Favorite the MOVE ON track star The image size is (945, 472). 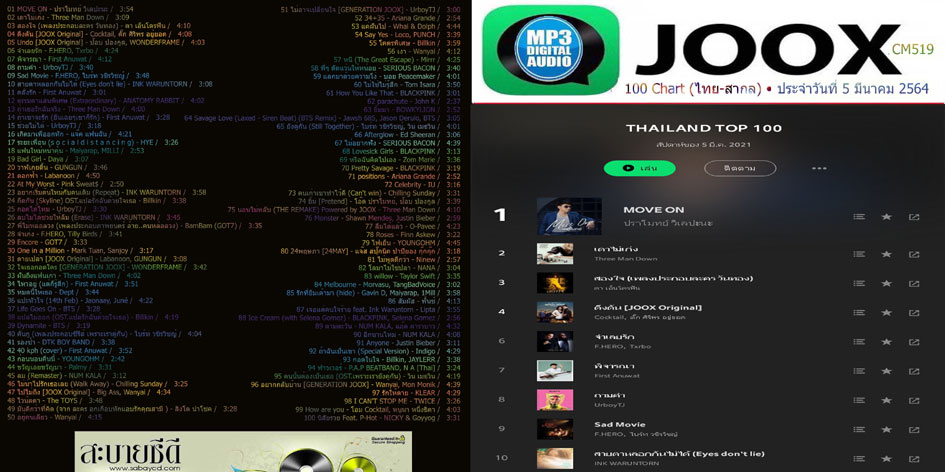[886, 217]
